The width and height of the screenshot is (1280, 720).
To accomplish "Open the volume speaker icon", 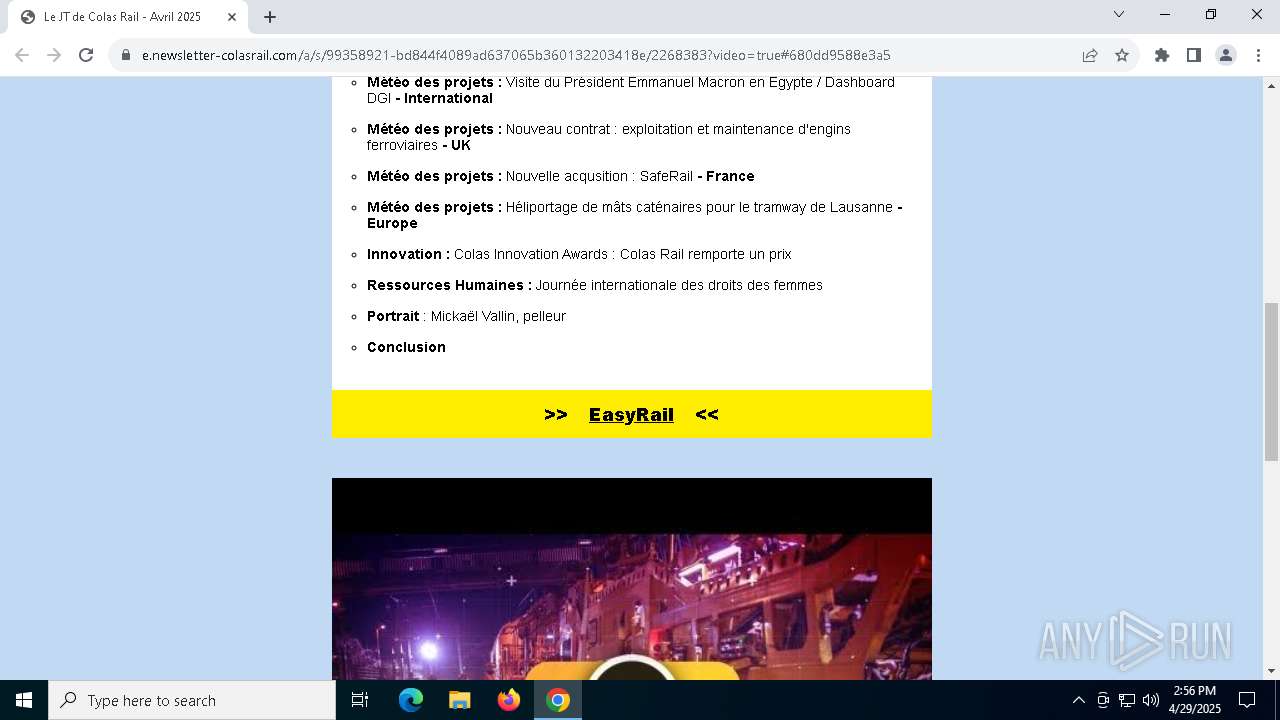I will [1151, 700].
